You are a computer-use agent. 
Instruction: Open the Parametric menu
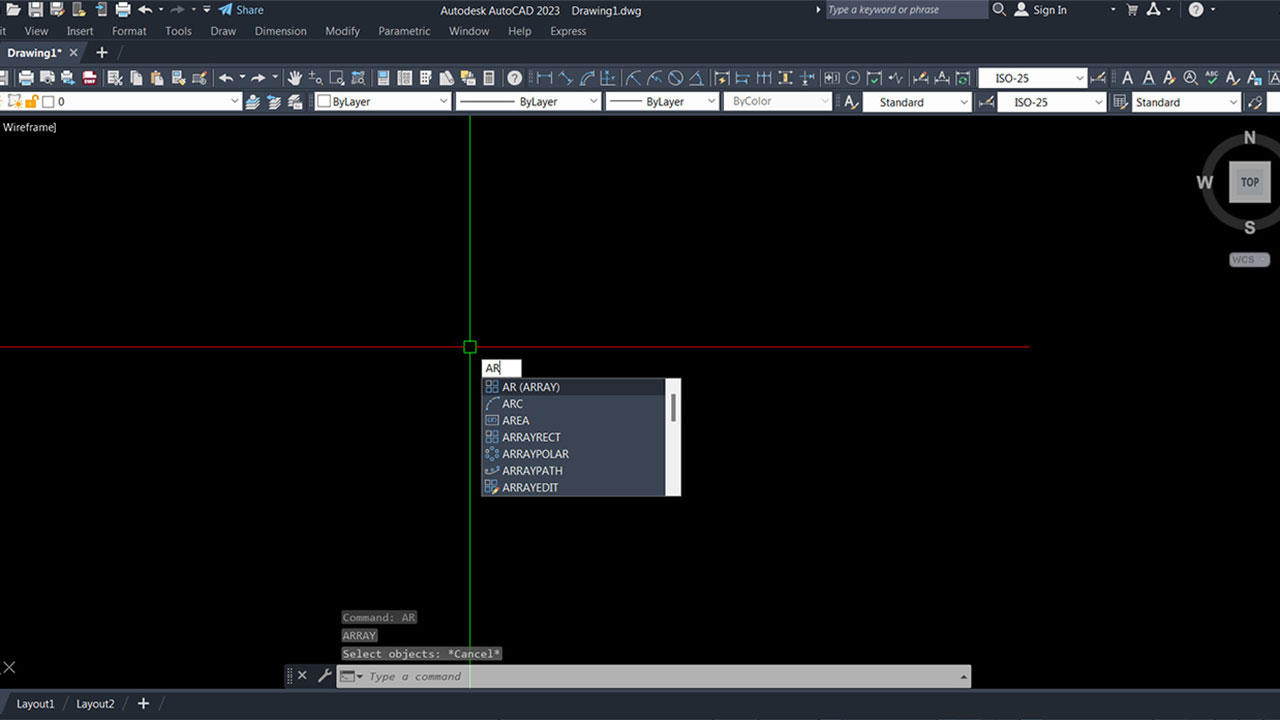[405, 31]
